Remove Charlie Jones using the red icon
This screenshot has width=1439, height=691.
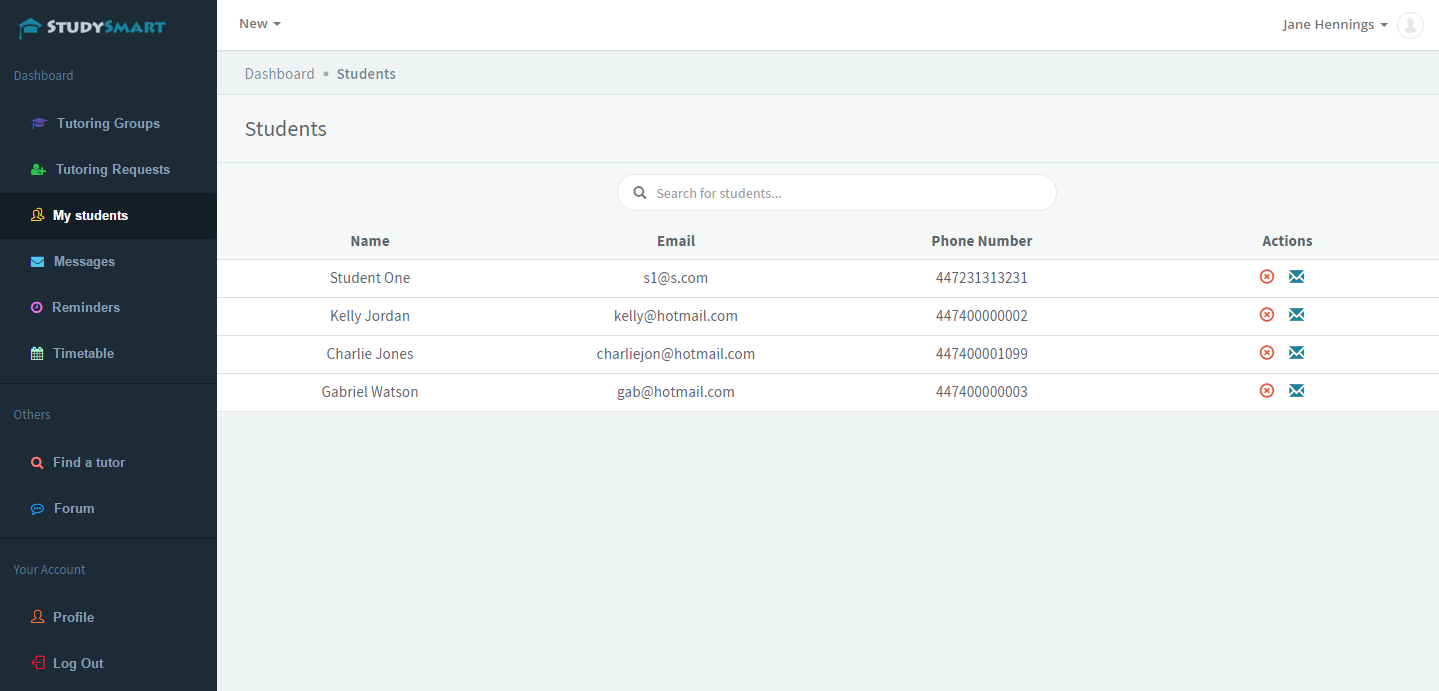point(1266,353)
